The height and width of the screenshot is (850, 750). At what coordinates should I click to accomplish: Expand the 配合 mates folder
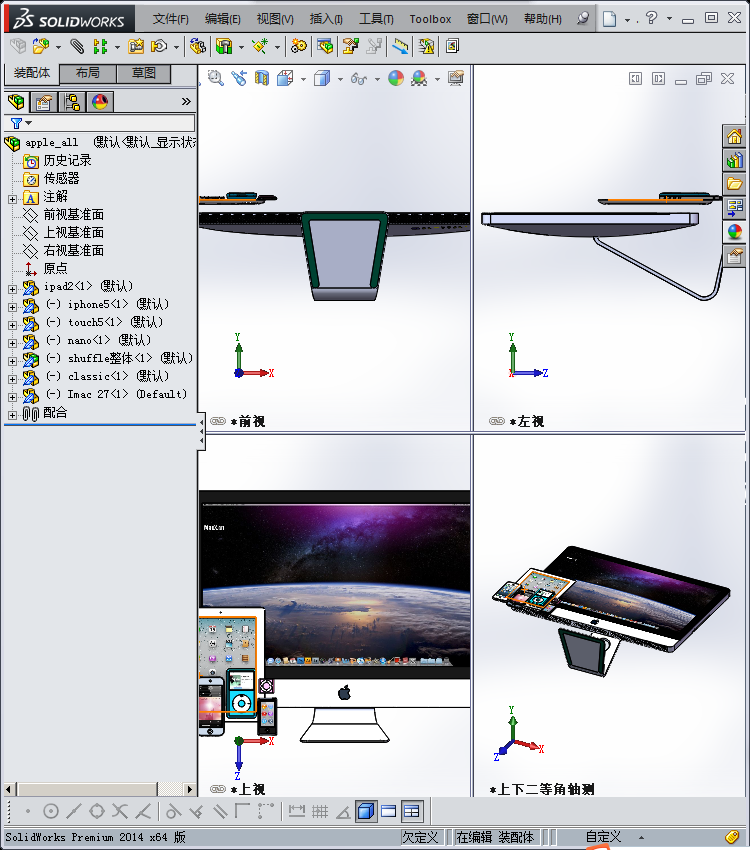click(12, 415)
